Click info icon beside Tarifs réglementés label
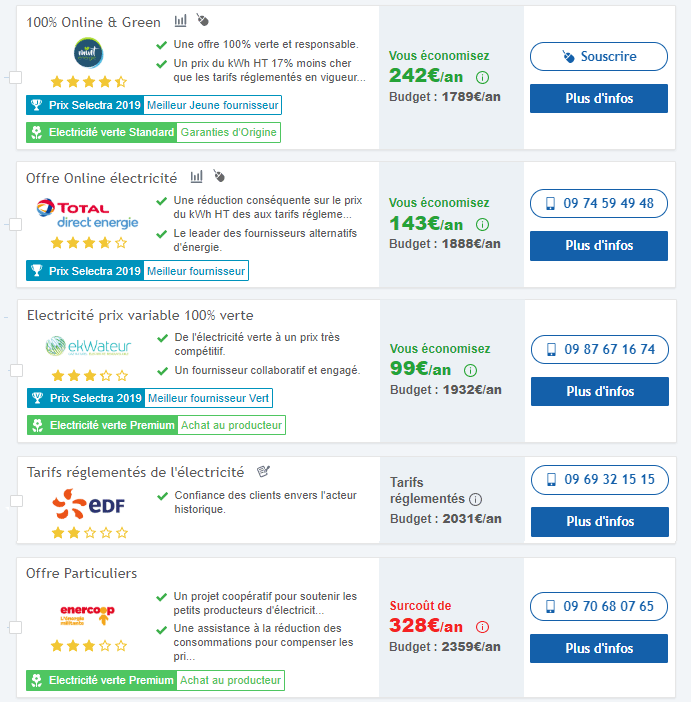This screenshot has width=691, height=702. pos(475,499)
